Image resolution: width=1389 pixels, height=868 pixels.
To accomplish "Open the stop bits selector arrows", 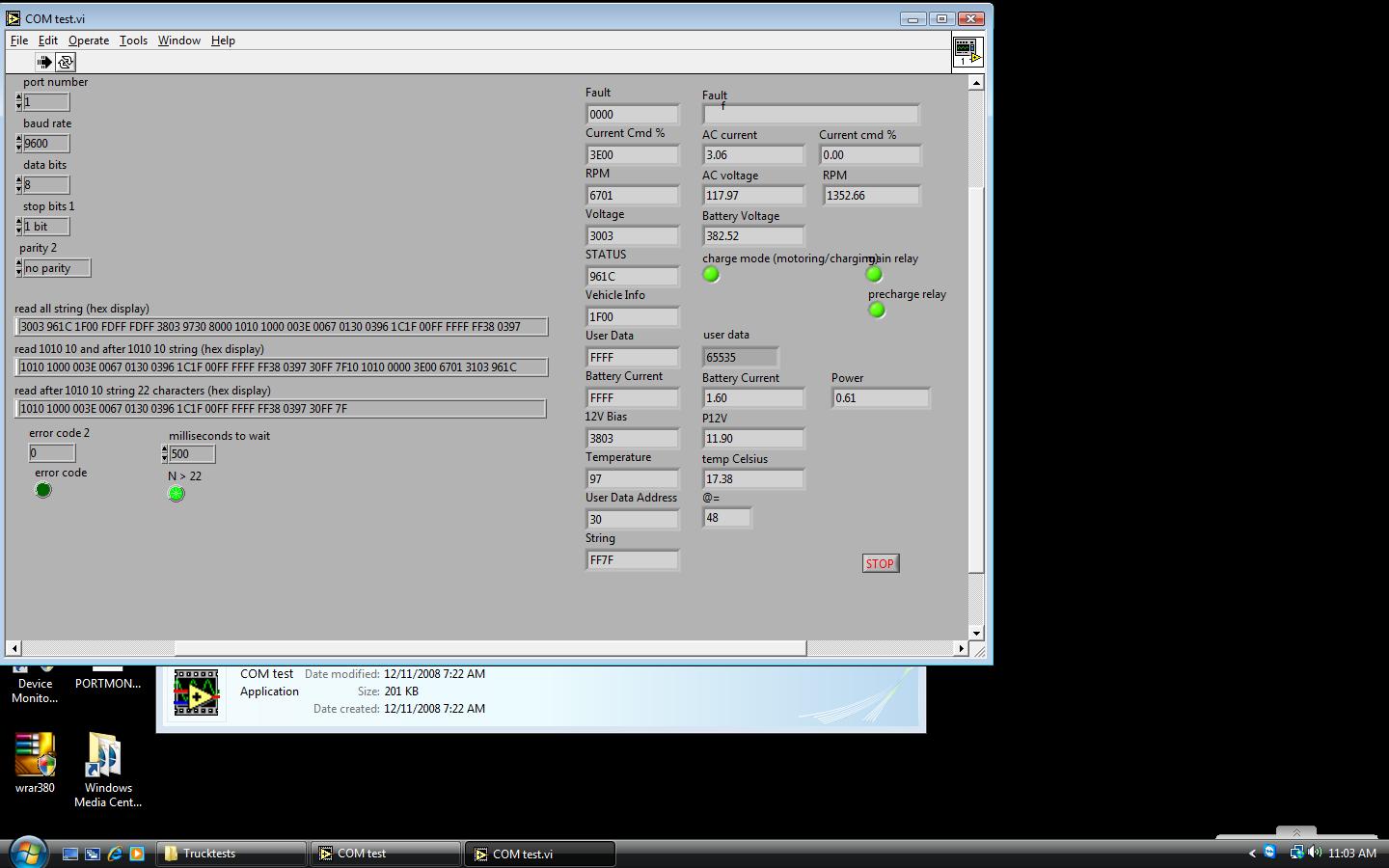I will click(18, 226).
